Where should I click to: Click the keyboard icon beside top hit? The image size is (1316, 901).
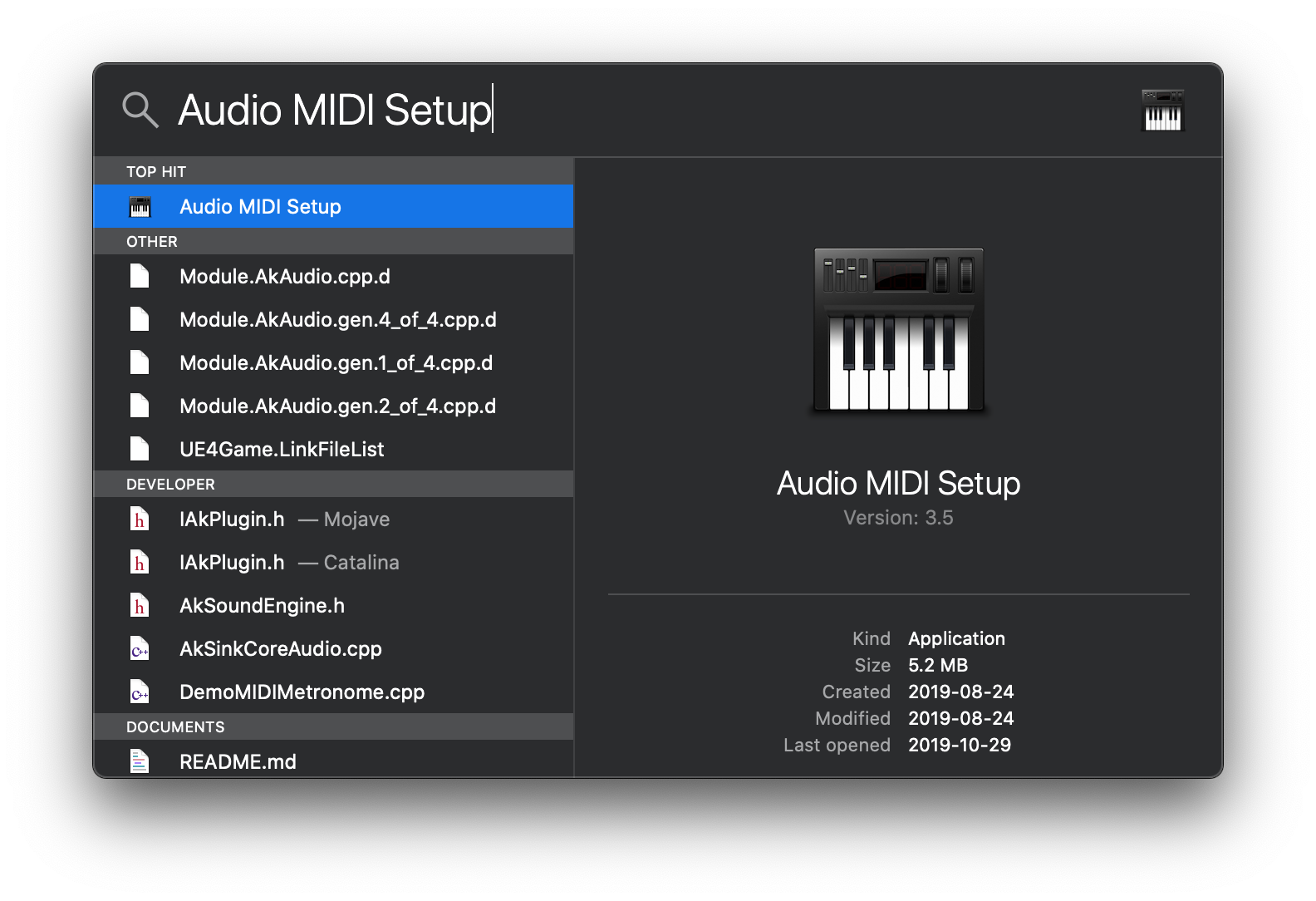(x=140, y=206)
